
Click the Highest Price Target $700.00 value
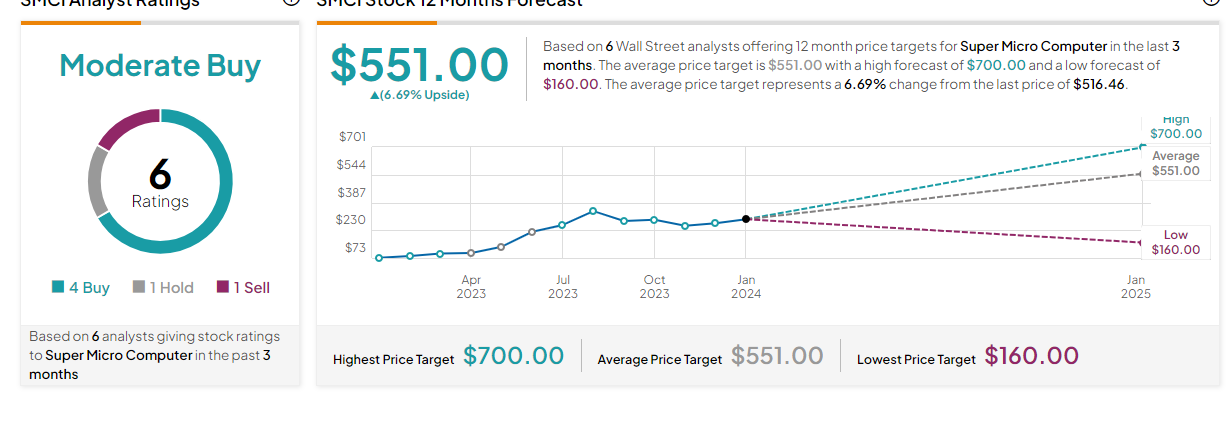[513, 356]
